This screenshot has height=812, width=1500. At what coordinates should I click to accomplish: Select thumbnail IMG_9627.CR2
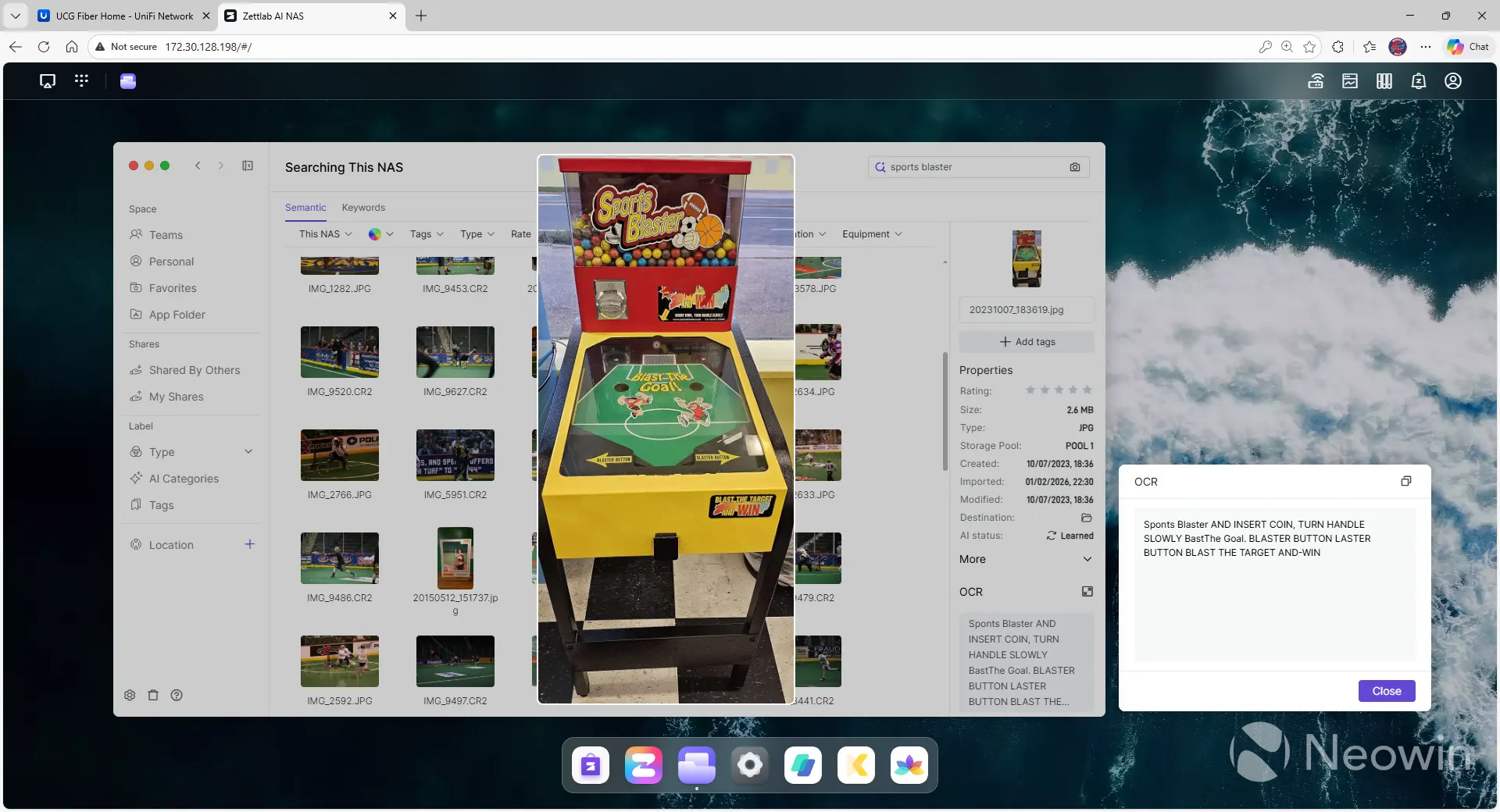click(455, 352)
